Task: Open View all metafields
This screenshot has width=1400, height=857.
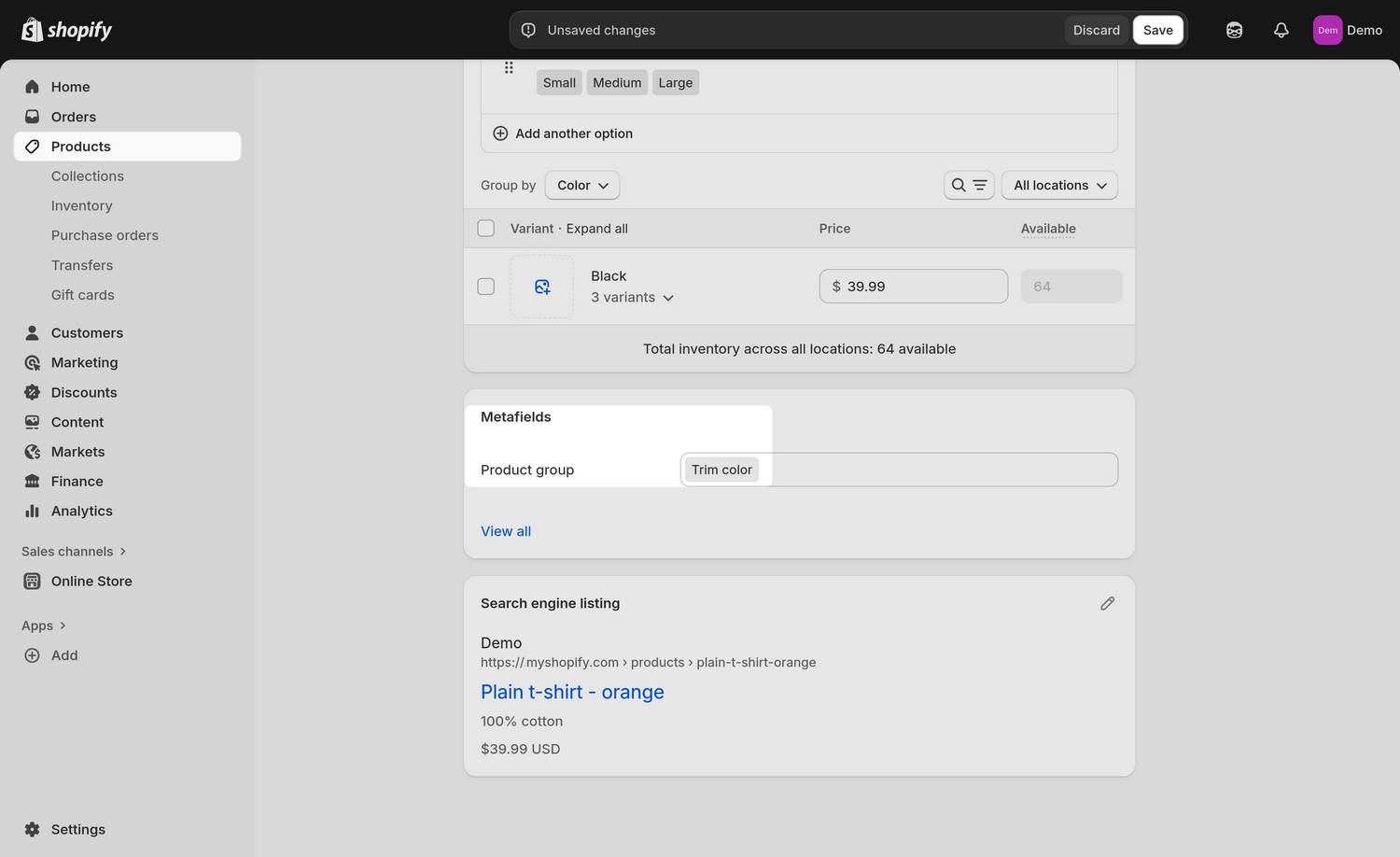Action: tap(505, 530)
